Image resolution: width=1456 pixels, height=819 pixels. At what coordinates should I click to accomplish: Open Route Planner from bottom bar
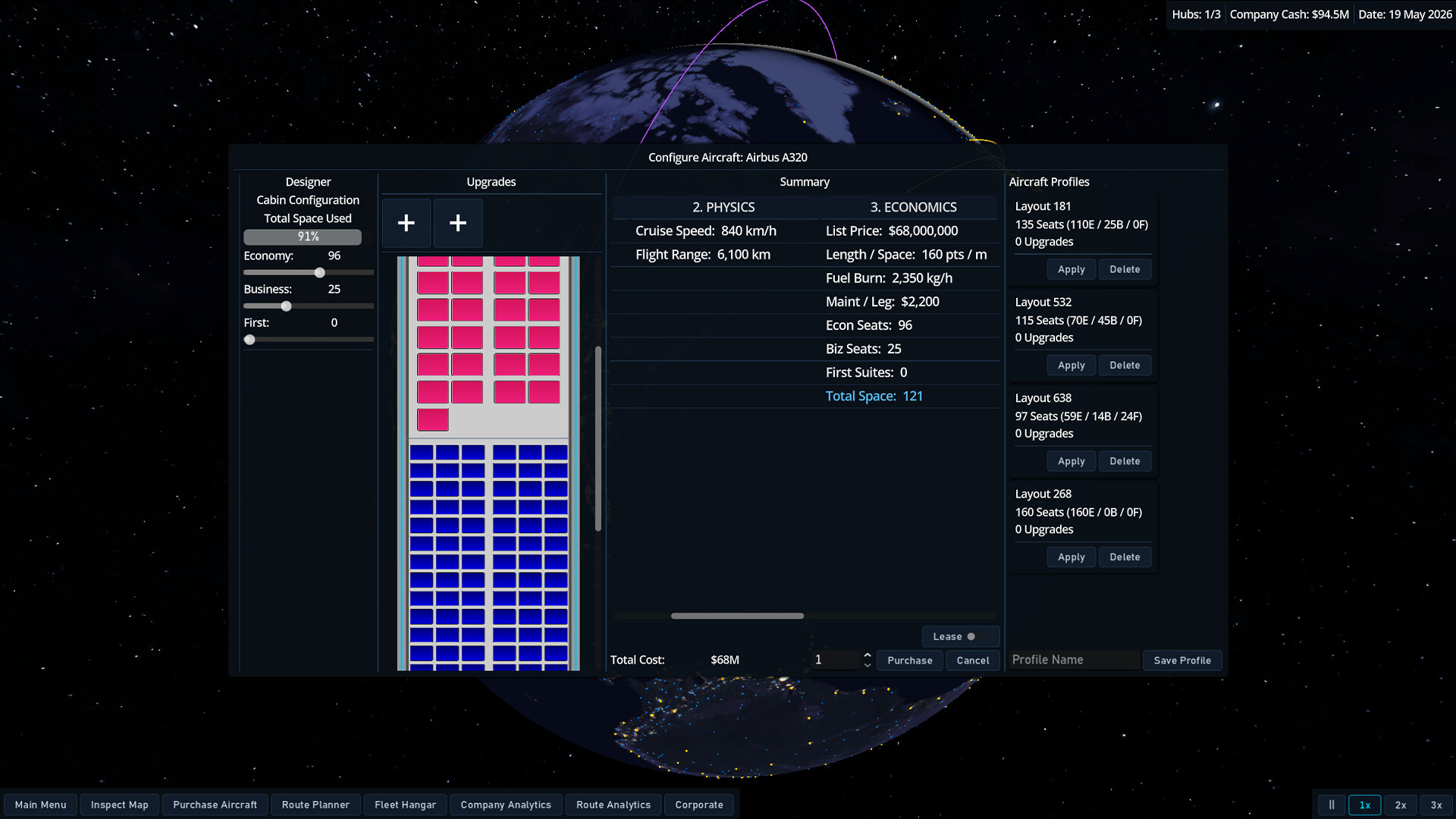[315, 805]
